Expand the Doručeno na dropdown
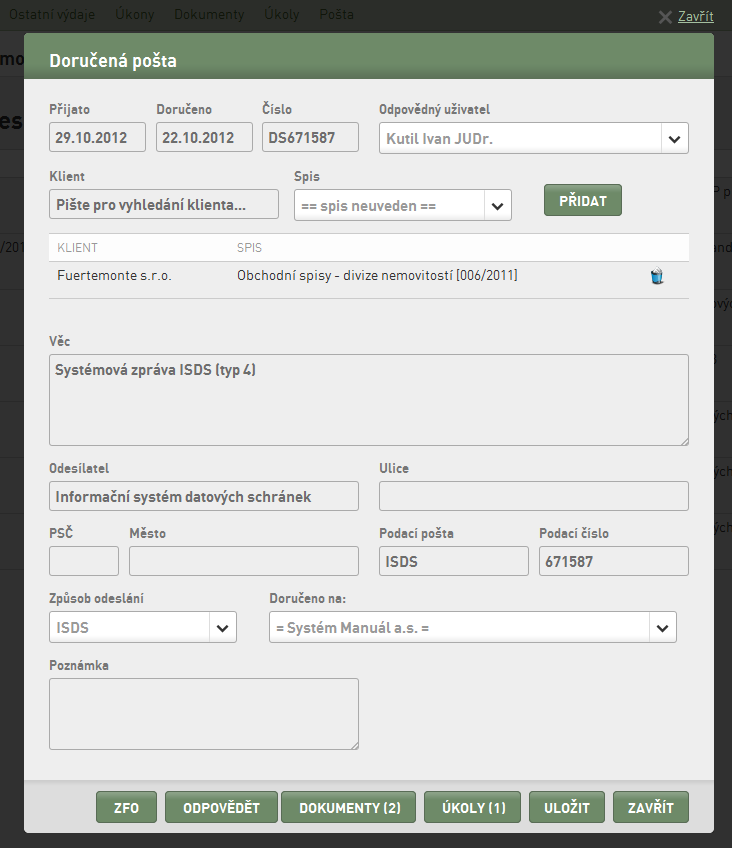Viewport: 732px width, 848px height. [x=473, y=627]
